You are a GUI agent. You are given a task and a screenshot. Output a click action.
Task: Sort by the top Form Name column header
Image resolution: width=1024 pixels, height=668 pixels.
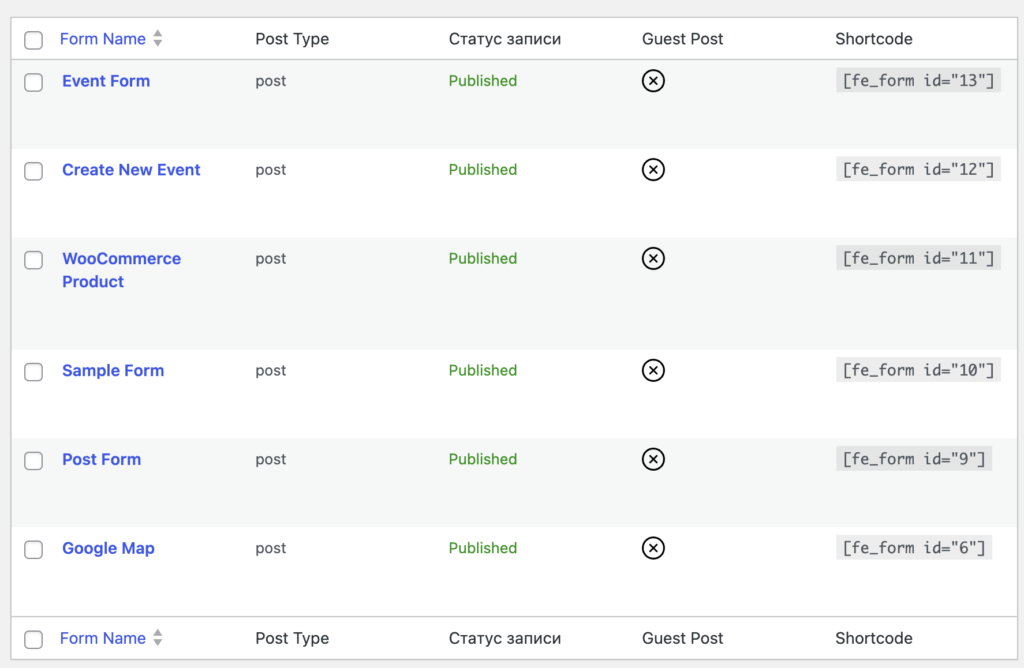(x=103, y=39)
